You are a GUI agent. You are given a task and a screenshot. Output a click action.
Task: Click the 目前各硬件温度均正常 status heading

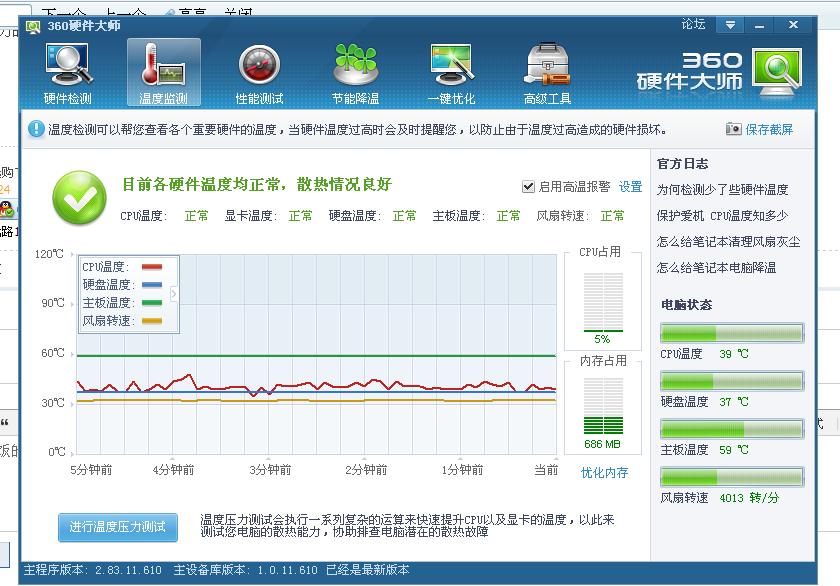tap(257, 184)
